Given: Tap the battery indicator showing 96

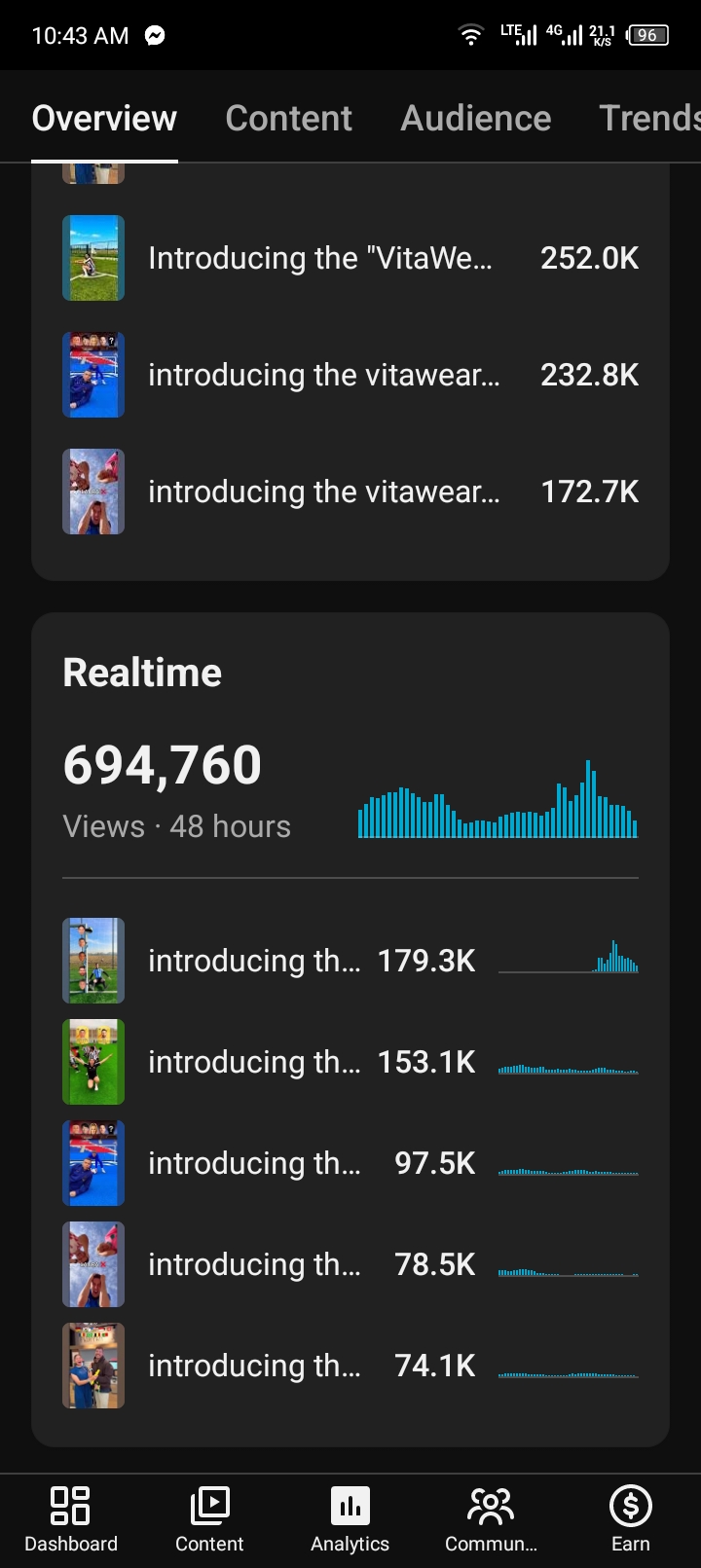Looking at the screenshot, I should coord(647,35).
